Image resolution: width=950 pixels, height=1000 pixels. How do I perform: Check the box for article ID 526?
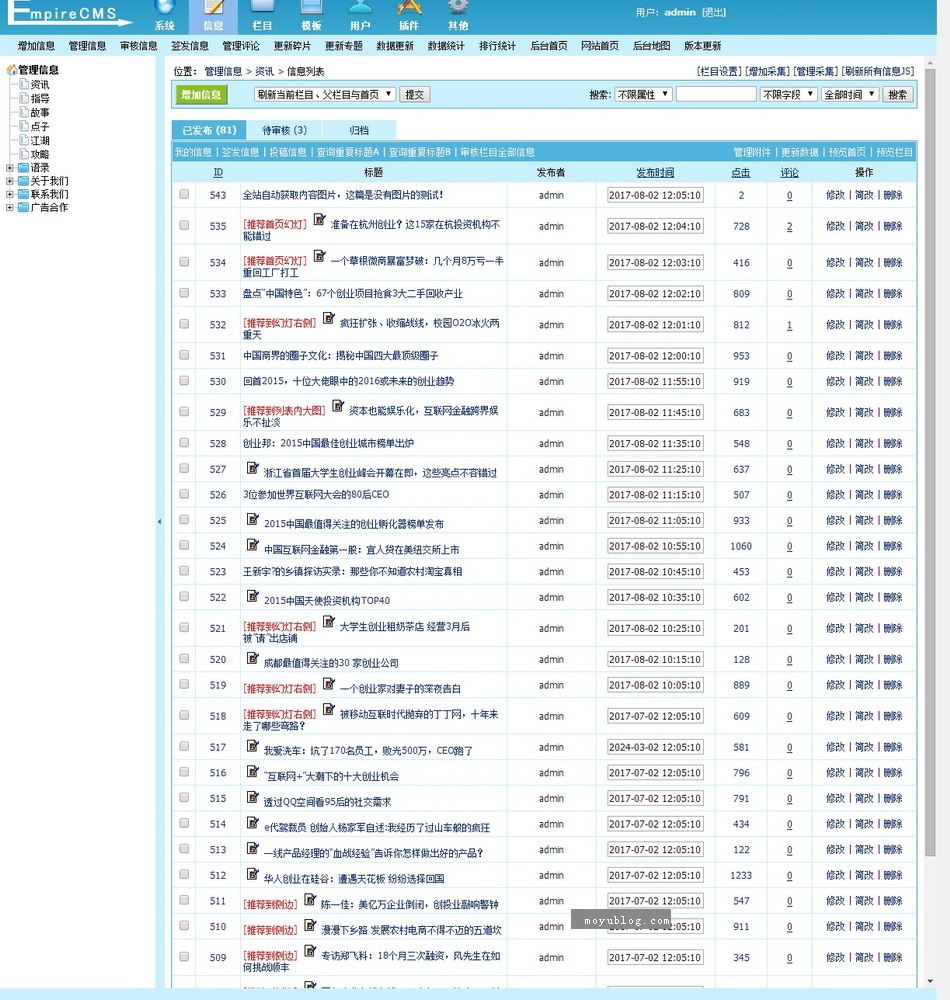(x=184, y=494)
